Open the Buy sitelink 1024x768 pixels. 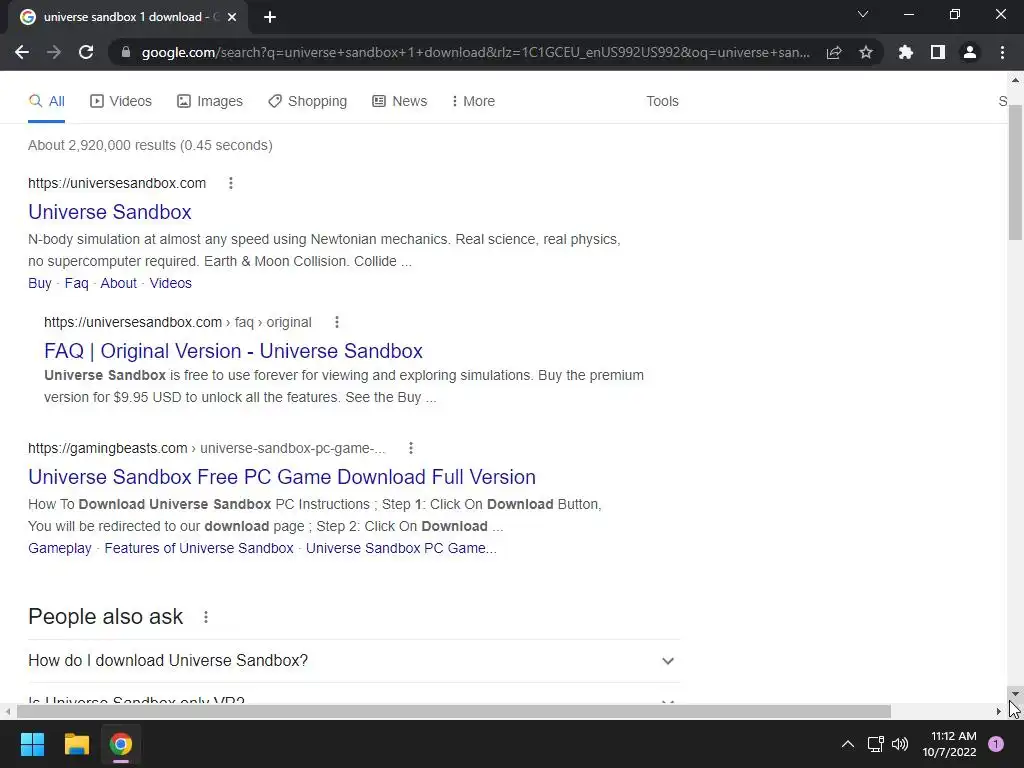click(40, 283)
